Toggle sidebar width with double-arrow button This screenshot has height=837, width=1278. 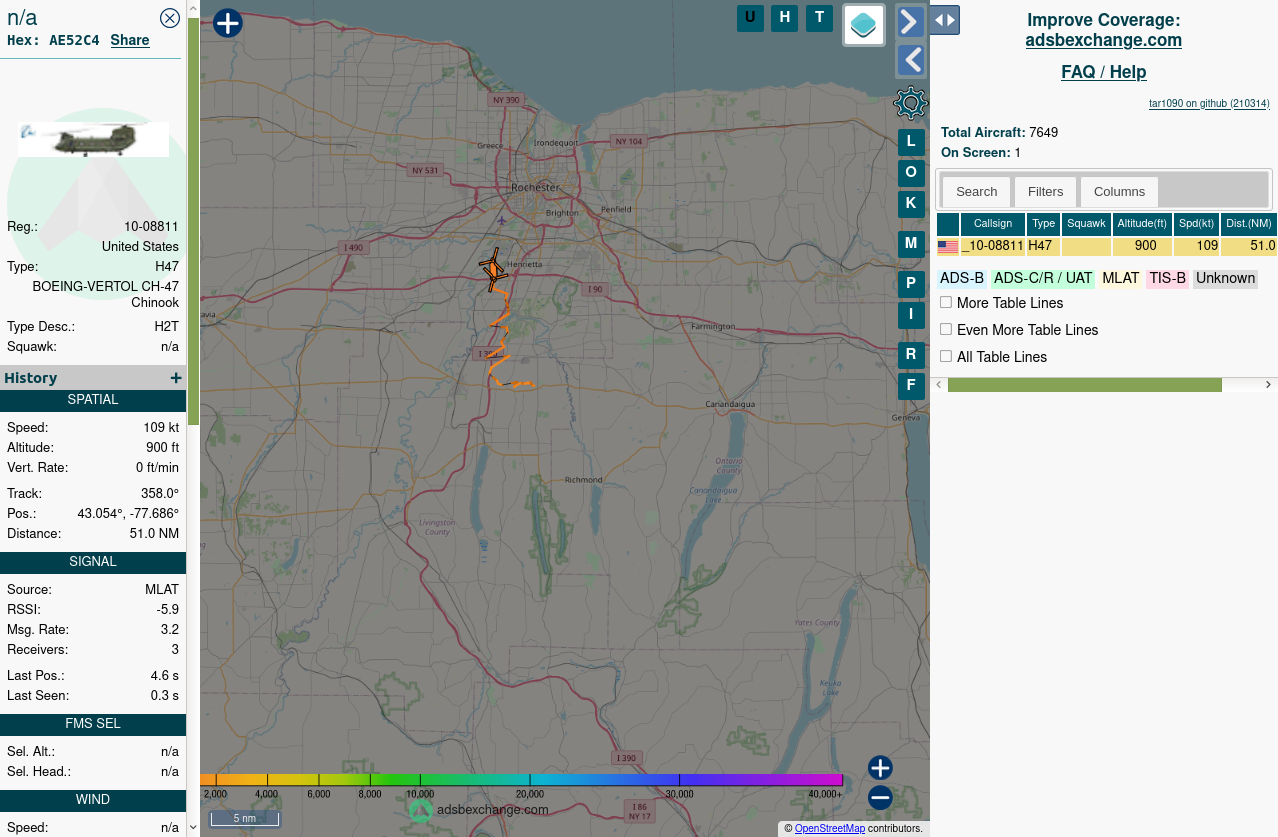click(945, 19)
